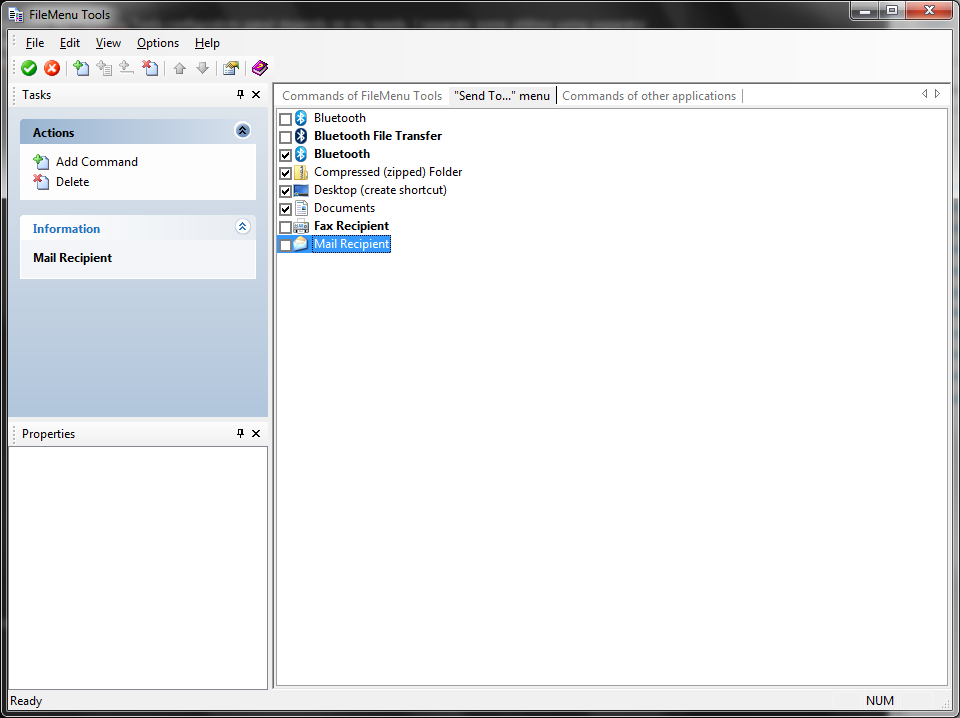
Task: Click the Add Submenu toolbar icon
Action: coord(104,68)
